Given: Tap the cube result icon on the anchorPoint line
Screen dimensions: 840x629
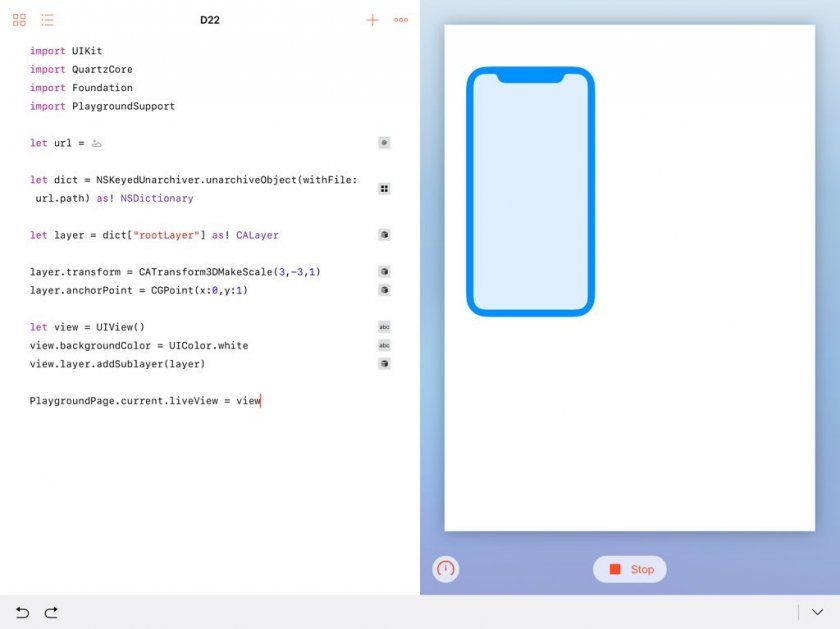Looking at the screenshot, I should coord(384,290).
